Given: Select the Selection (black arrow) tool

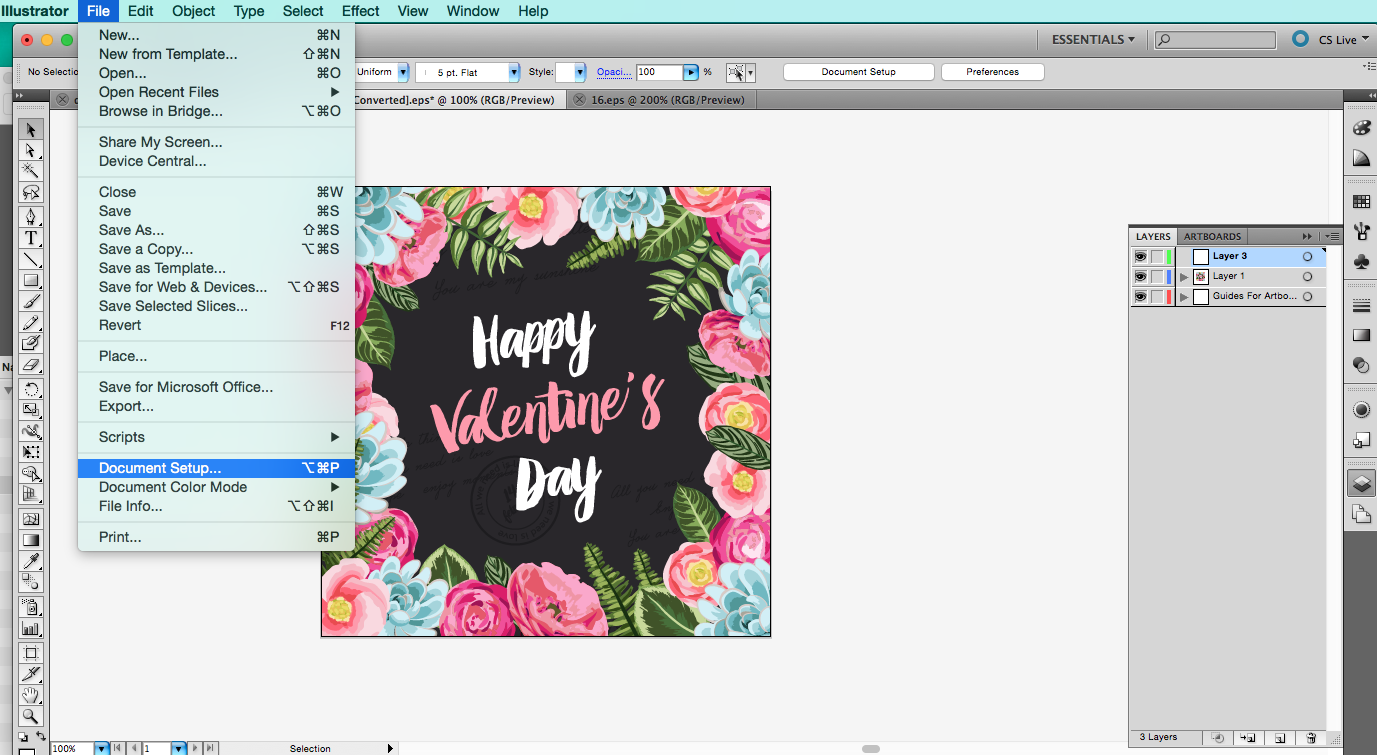Looking at the screenshot, I should pyautogui.click(x=31, y=129).
